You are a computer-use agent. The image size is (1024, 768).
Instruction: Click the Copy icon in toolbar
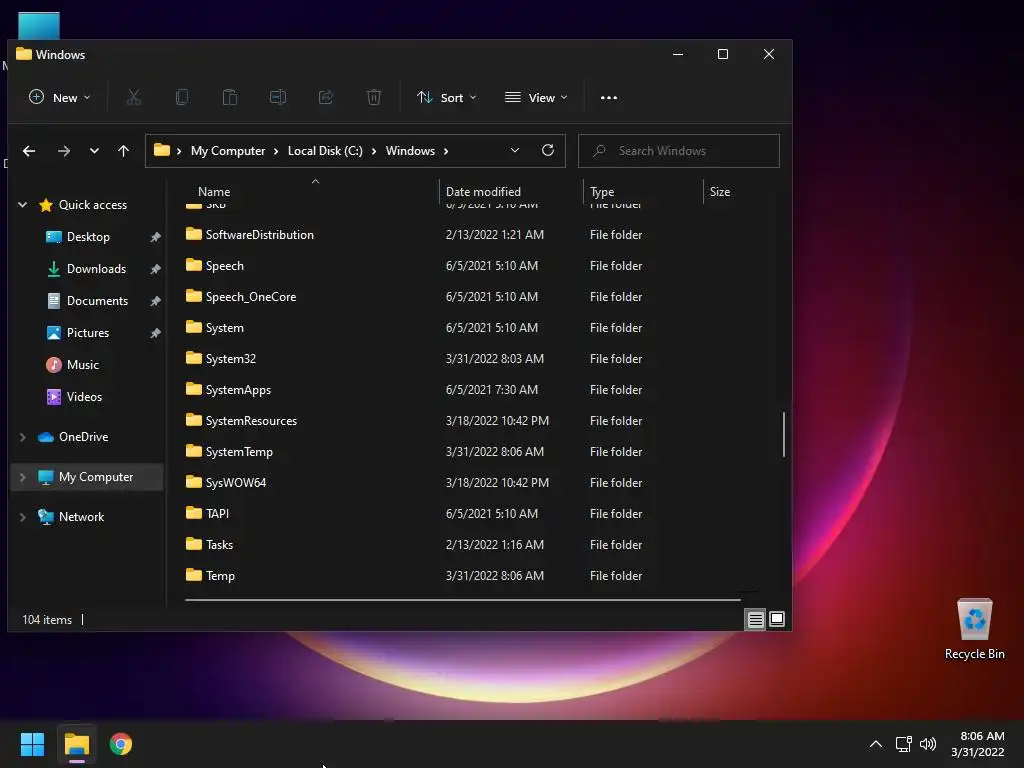[x=182, y=97]
